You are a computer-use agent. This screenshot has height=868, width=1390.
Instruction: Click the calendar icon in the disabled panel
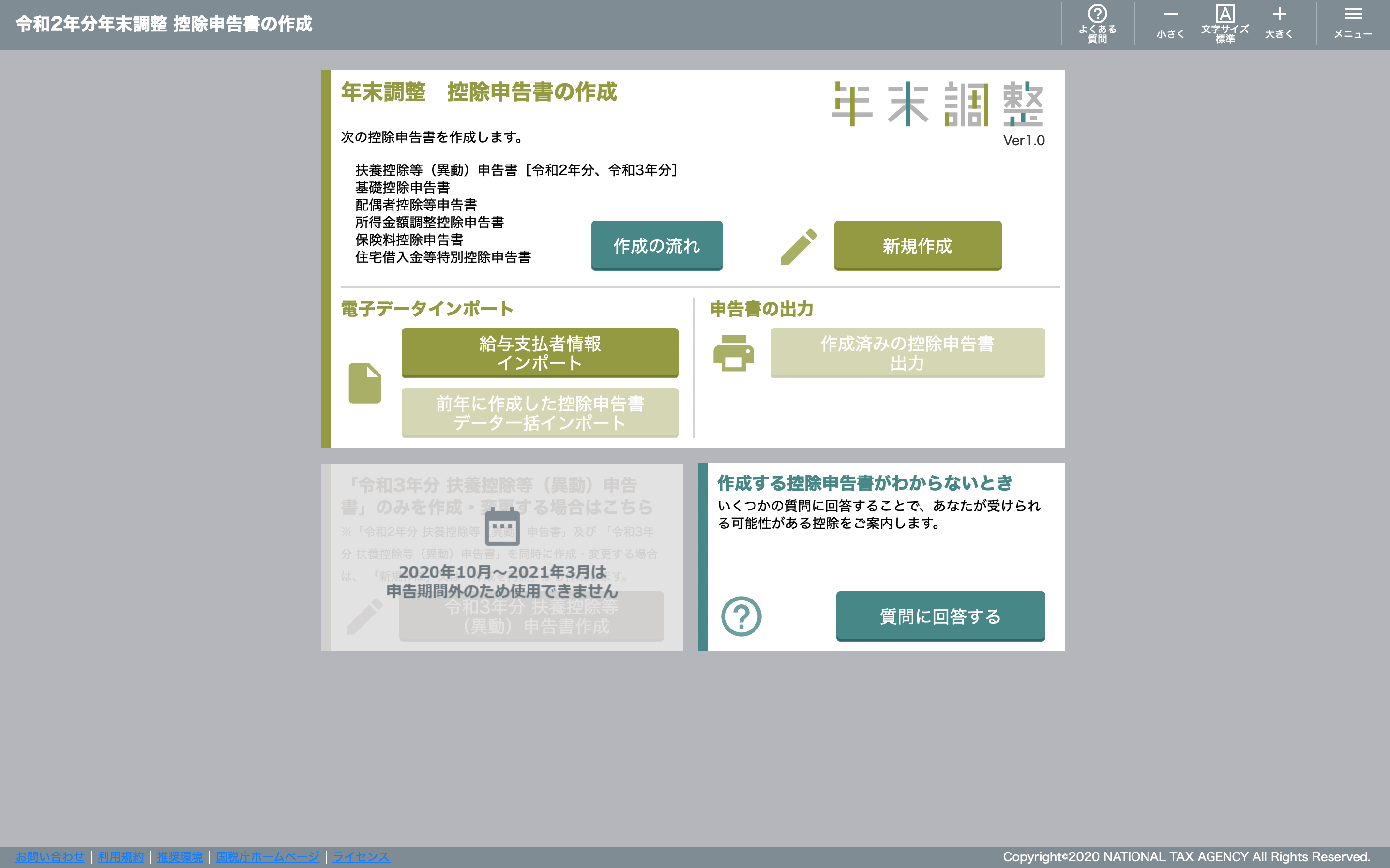pos(502,526)
